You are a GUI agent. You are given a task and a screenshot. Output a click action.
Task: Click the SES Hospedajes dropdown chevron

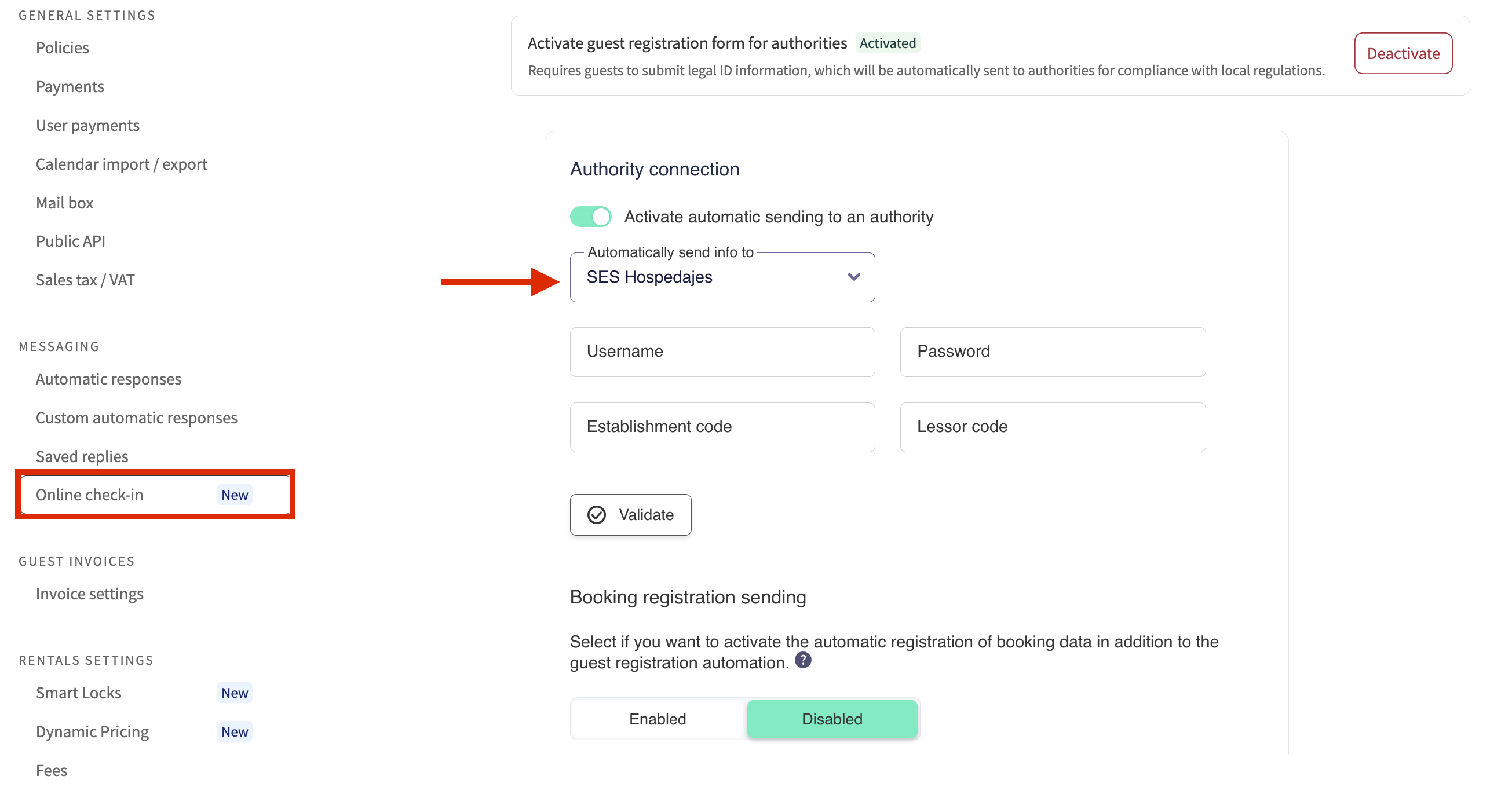click(x=853, y=277)
